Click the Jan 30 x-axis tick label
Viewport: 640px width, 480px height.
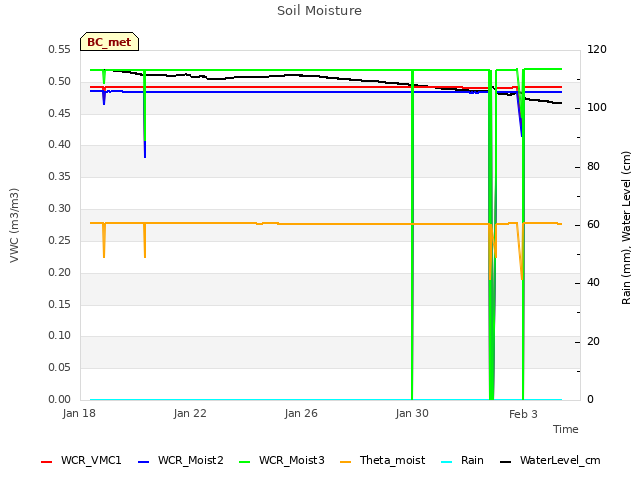click(x=412, y=413)
